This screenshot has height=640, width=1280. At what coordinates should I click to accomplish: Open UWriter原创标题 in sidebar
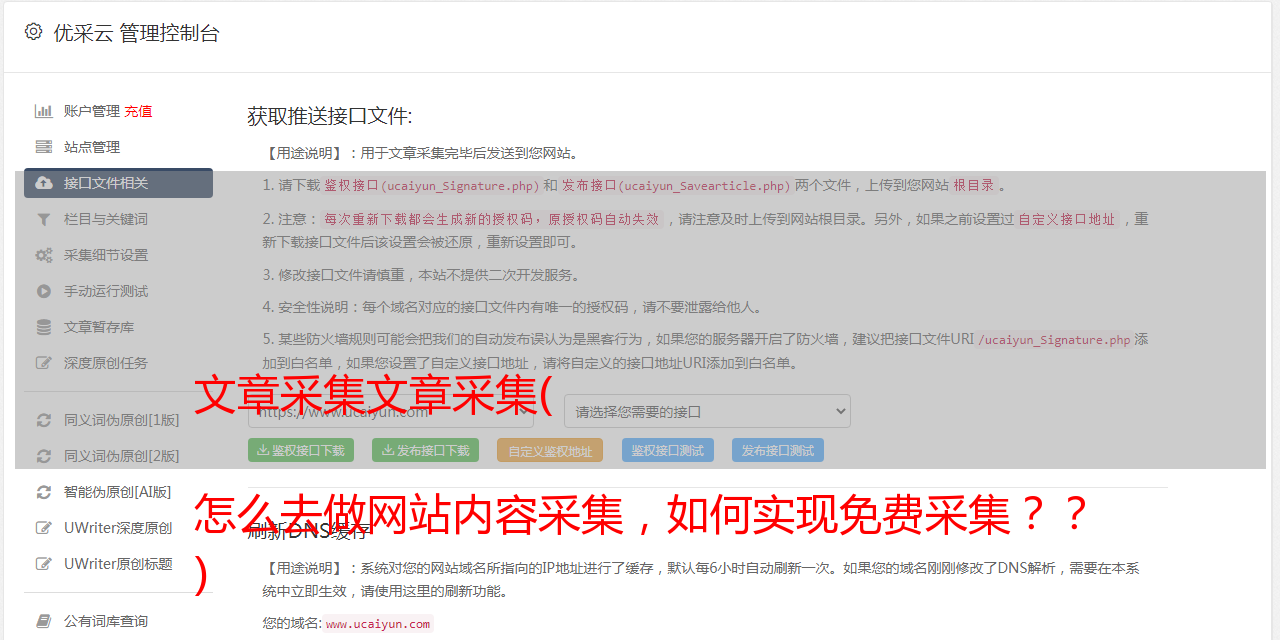(118, 564)
